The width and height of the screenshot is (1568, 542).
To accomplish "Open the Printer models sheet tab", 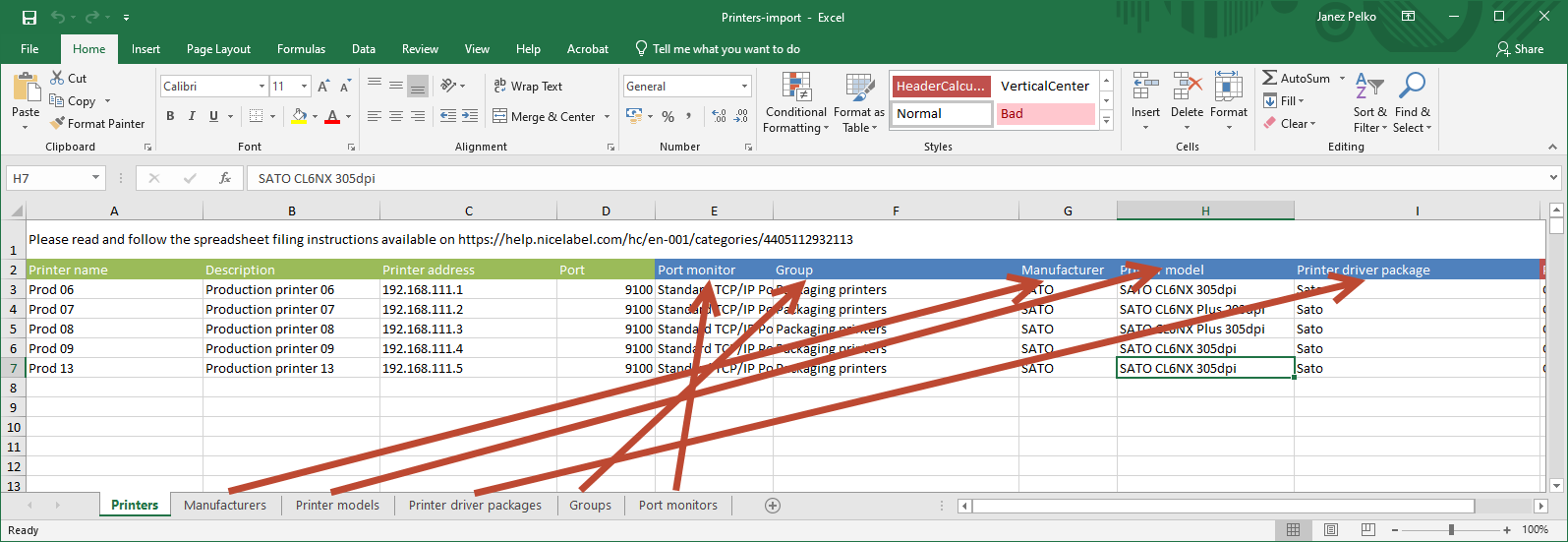I will [337, 506].
